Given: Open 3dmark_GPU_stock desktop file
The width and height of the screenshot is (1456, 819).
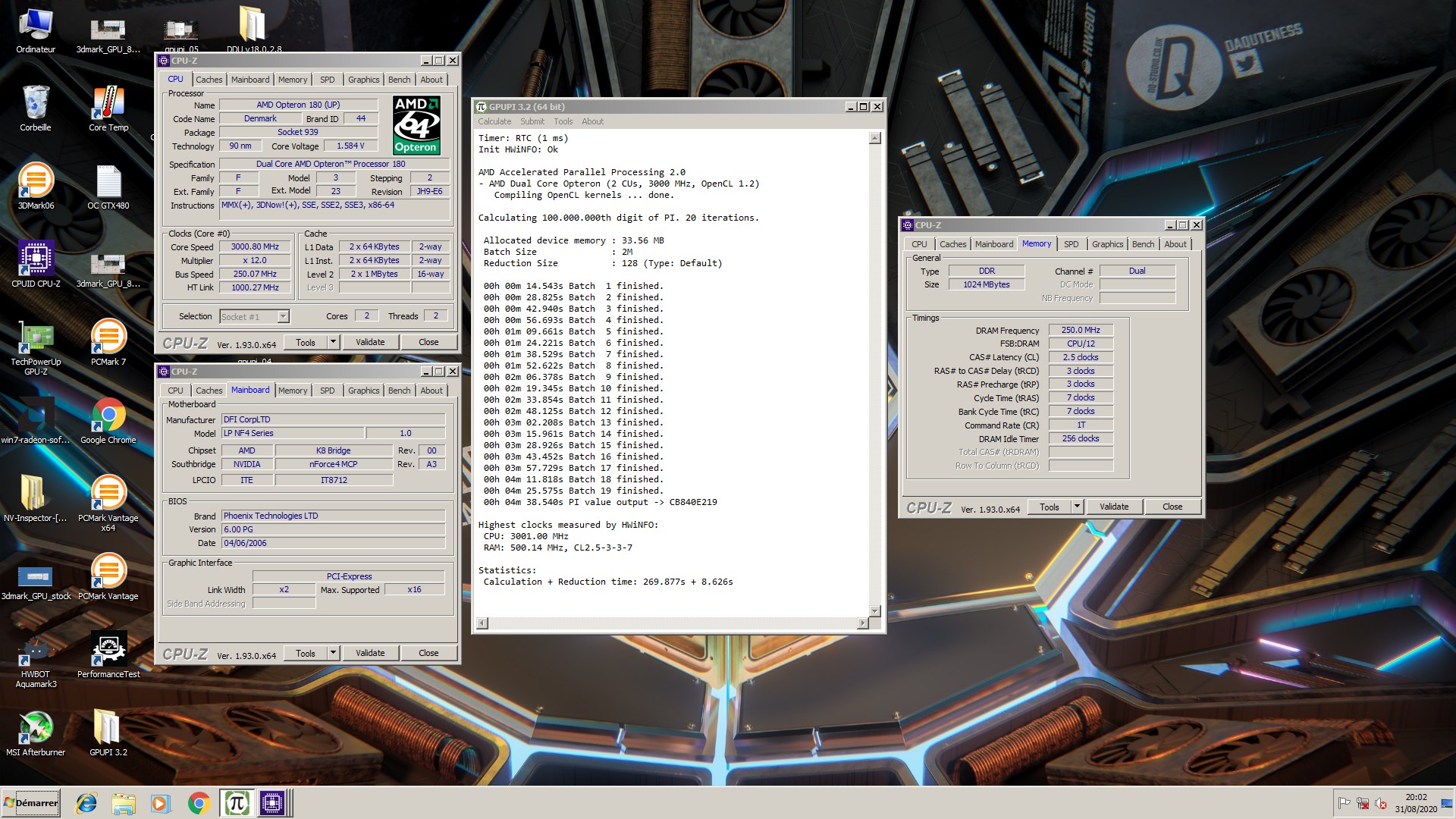Looking at the screenshot, I should [36, 582].
